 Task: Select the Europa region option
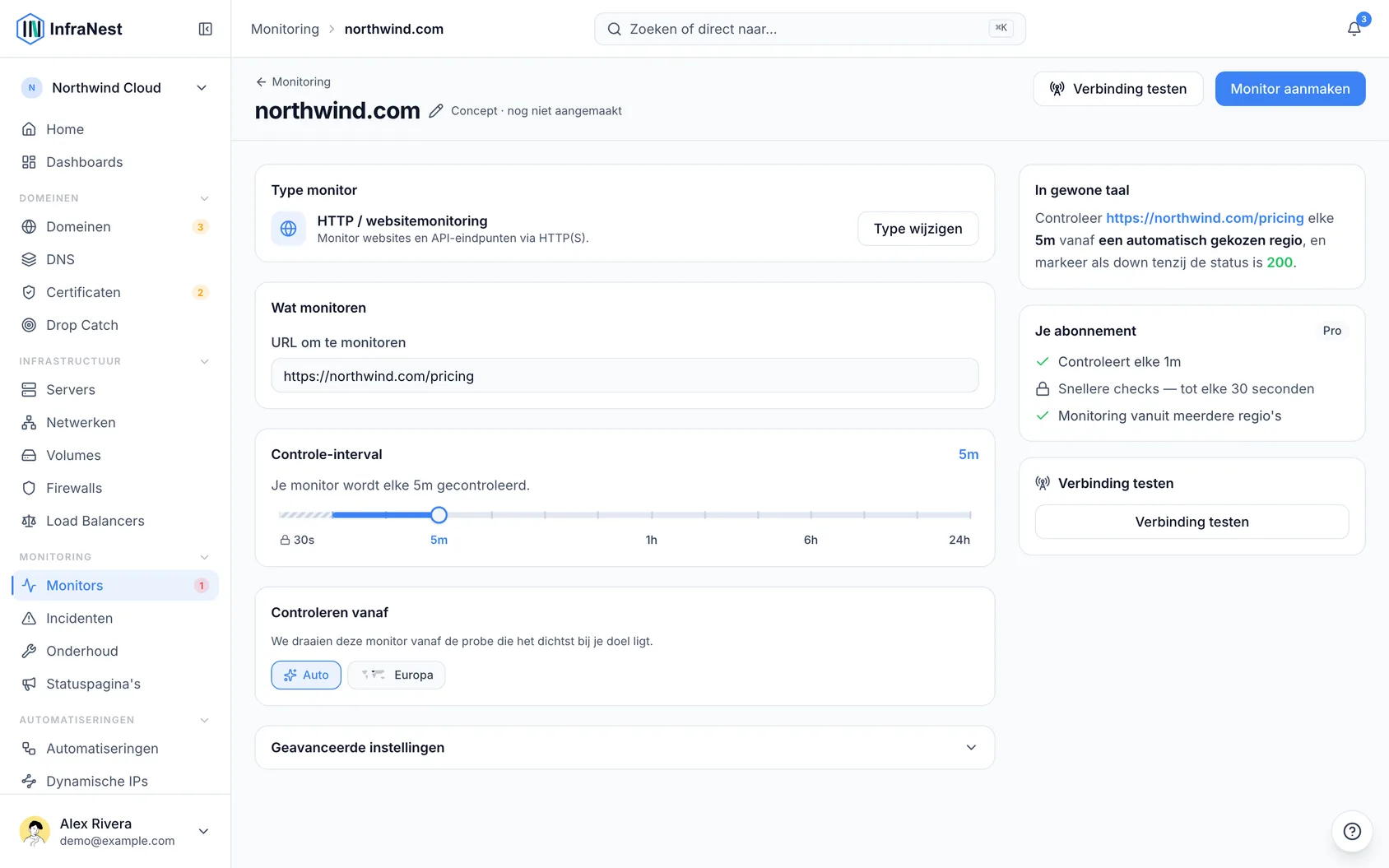coord(397,675)
